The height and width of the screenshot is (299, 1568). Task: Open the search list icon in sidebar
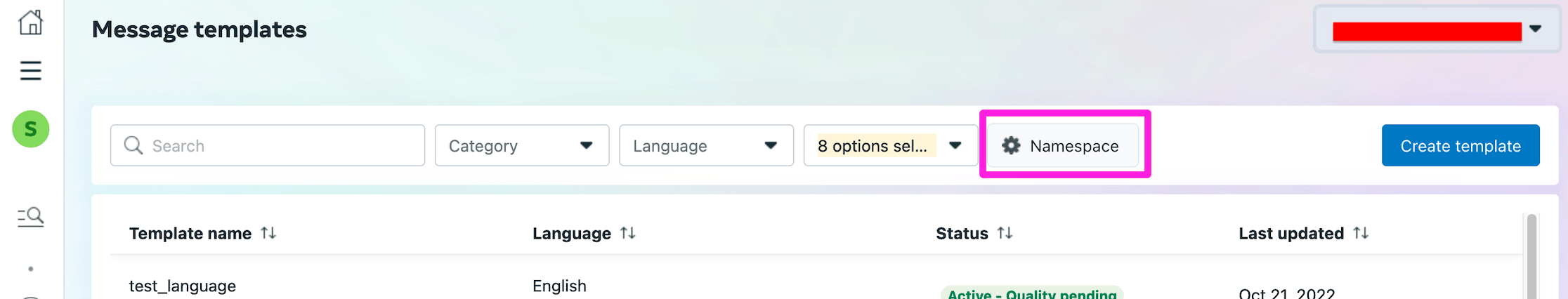click(x=30, y=216)
